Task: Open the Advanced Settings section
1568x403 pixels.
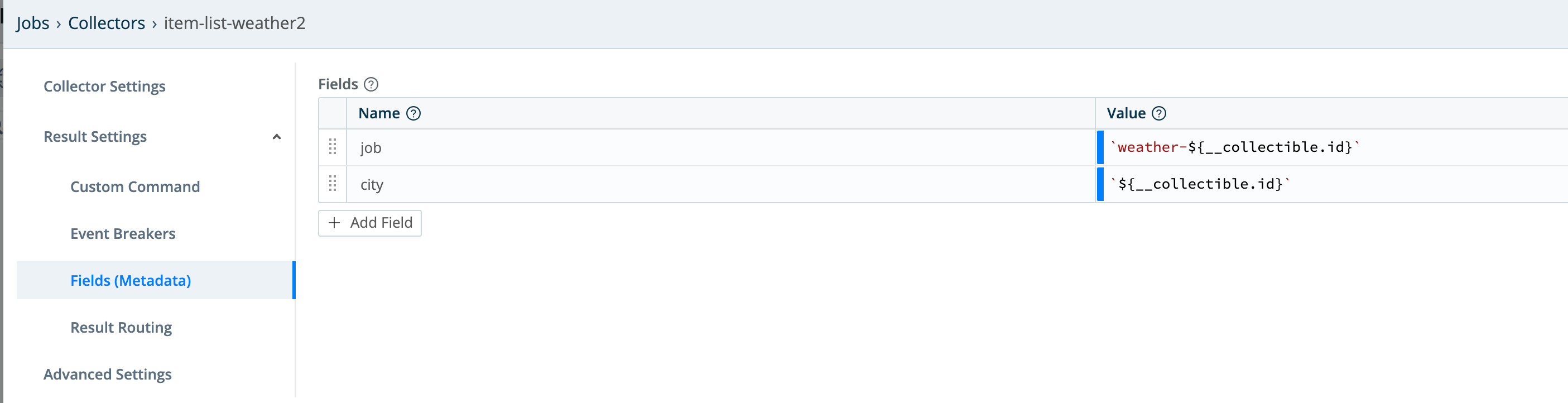Action: [x=108, y=375]
